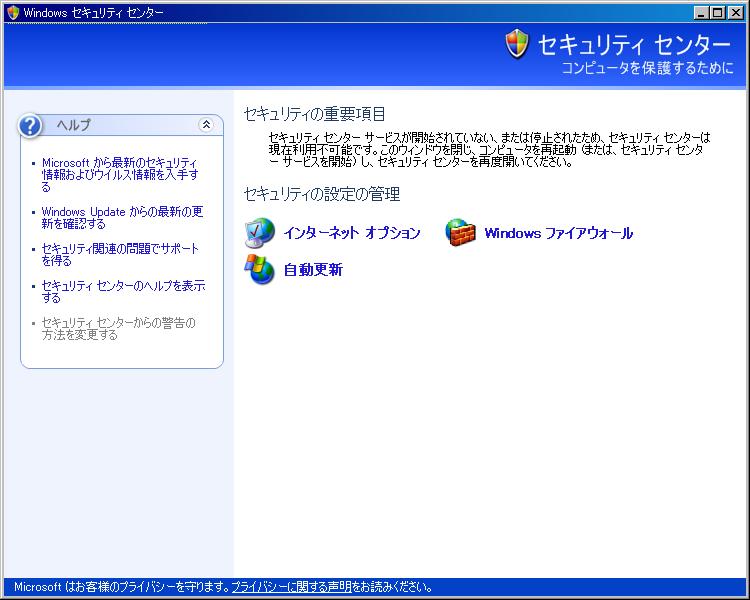The height and width of the screenshot is (600, 750).
Task: Open the 自動更新 text link
Action: click(x=313, y=270)
